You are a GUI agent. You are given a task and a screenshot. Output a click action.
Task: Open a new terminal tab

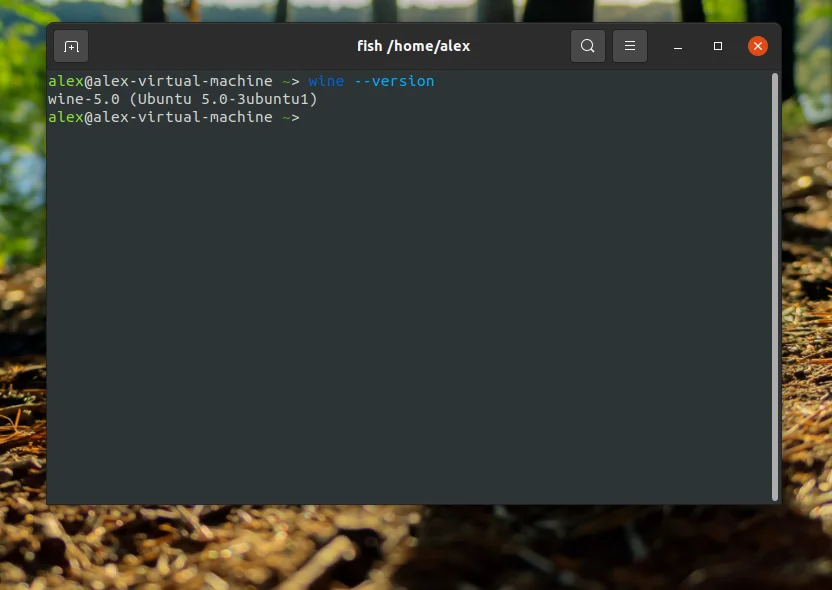click(x=71, y=46)
